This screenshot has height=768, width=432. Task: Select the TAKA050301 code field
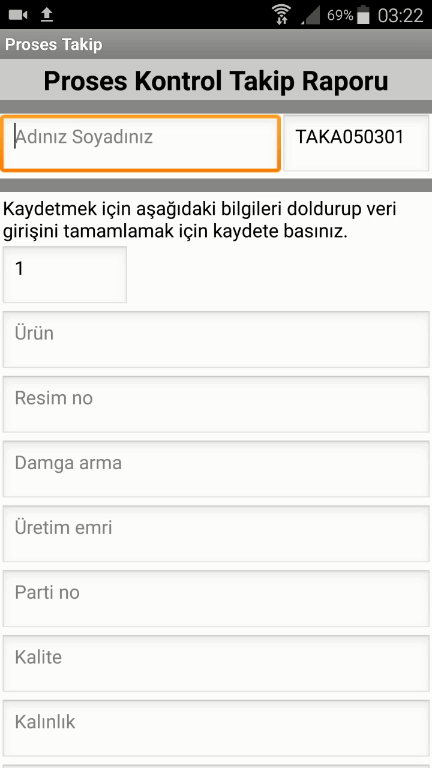pos(356,143)
